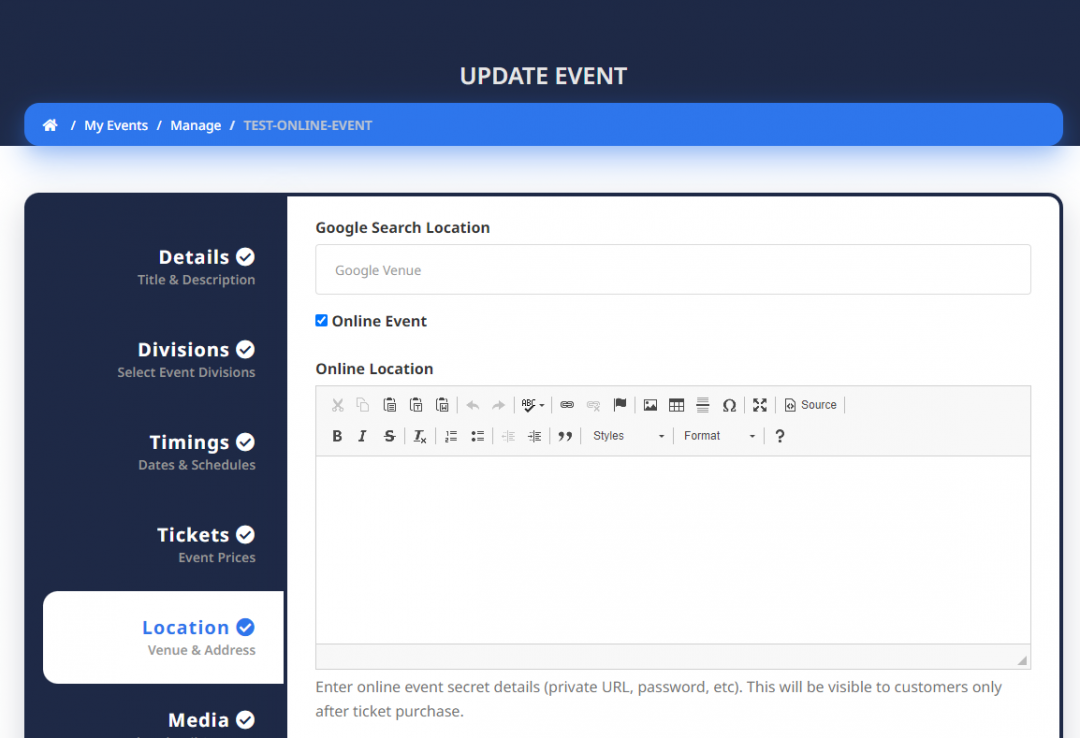The height and width of the screenshot is (738, 1080).
Task: Insert a block quote
Action: click(565, 436)
